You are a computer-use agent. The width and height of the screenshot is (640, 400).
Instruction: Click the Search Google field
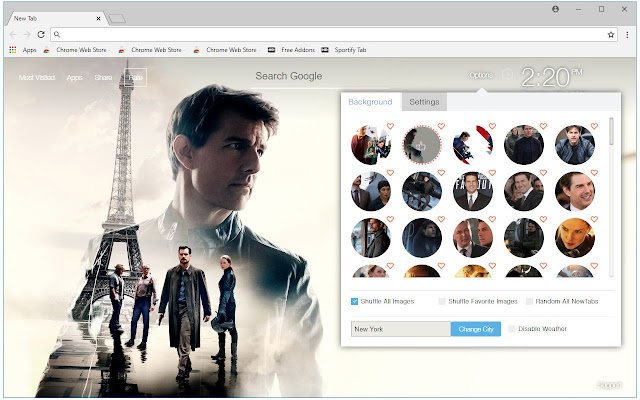(x=289, y=76)
